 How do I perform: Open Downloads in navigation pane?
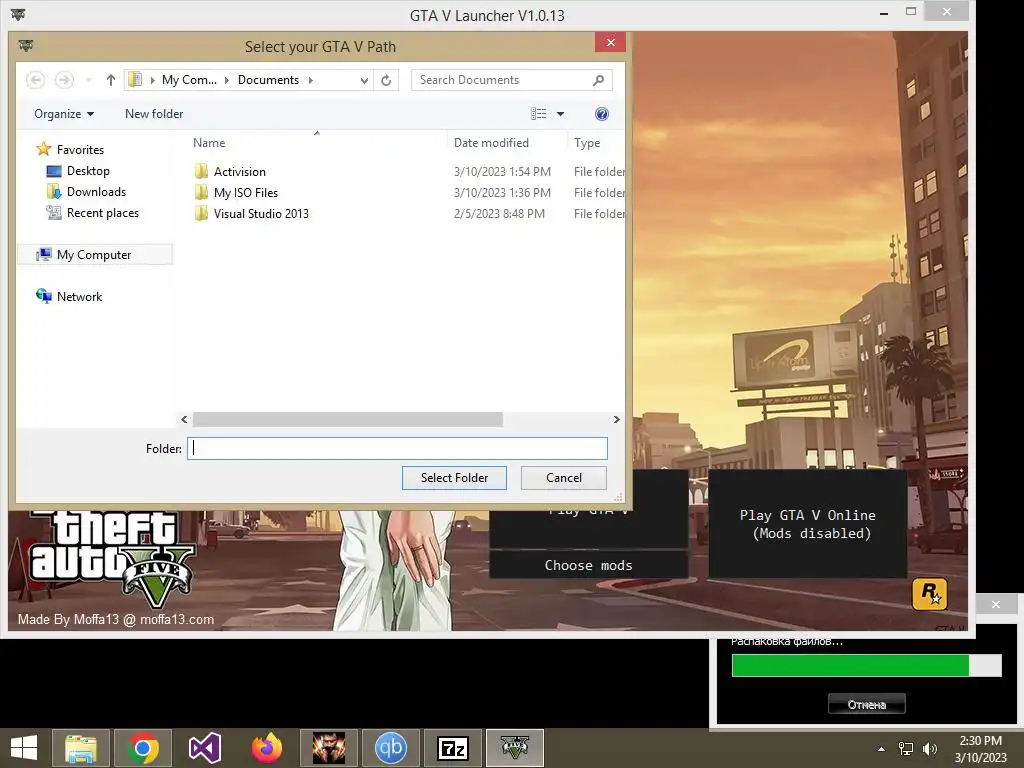(x=96, y=191)
